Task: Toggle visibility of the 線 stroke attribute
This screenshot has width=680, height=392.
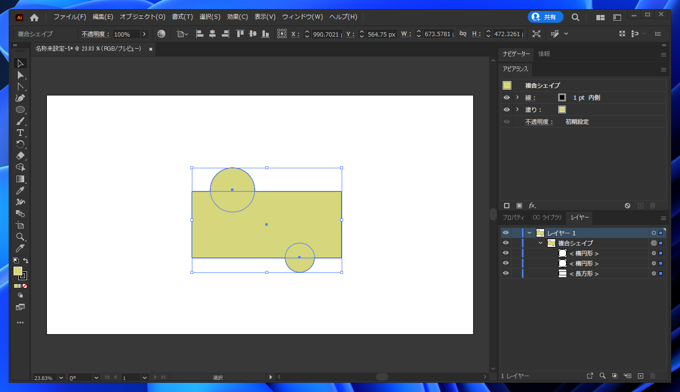Action: point(507,98)
